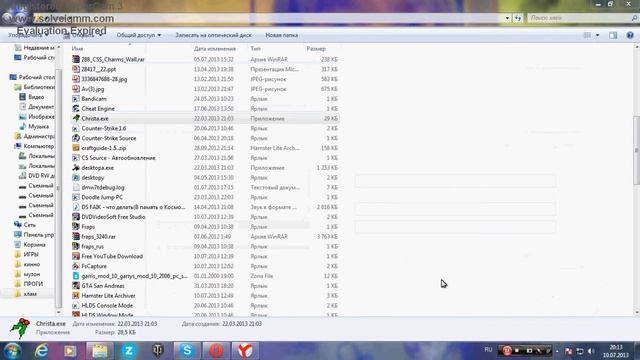Viewport: 640px width, 360px height.
Task: Select the DVDVideoSoft Free Studio icon
Action: (x=76, y=217)
